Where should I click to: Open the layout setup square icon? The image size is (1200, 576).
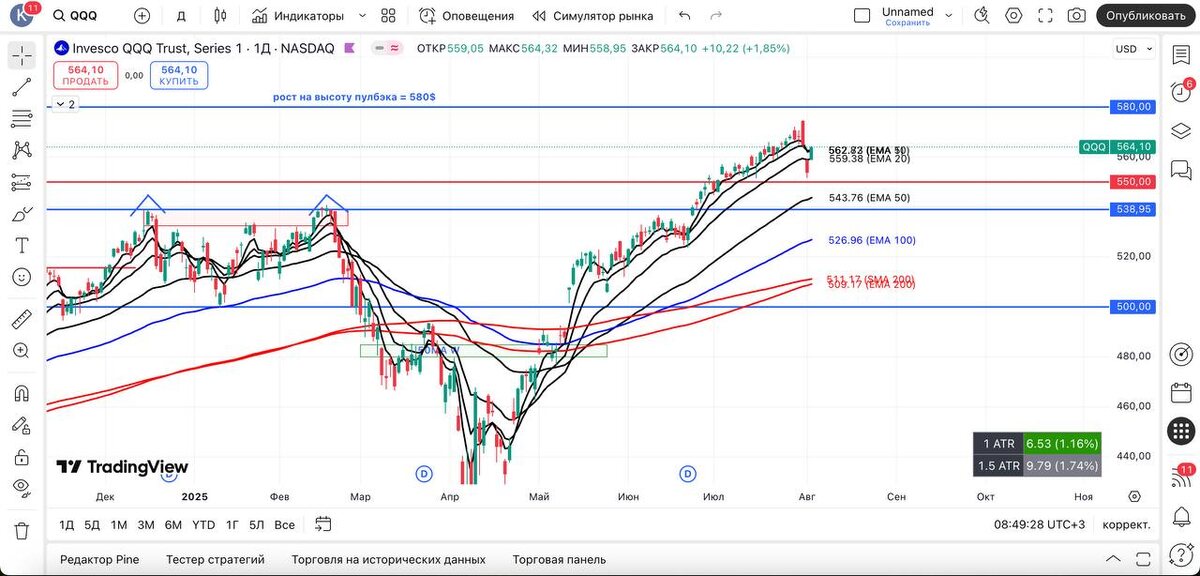pos(862,16)
